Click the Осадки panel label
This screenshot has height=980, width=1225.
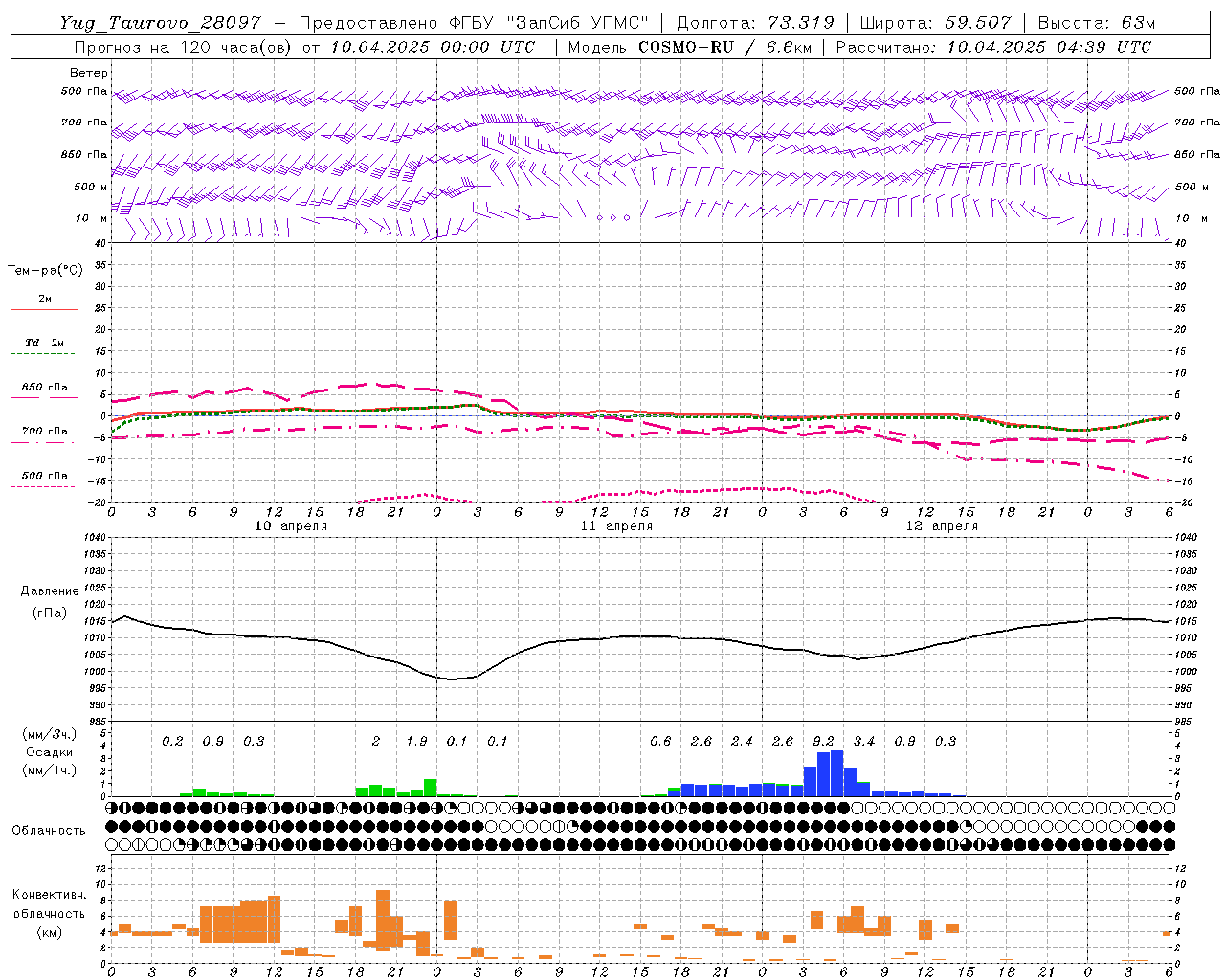coord(50,752)
